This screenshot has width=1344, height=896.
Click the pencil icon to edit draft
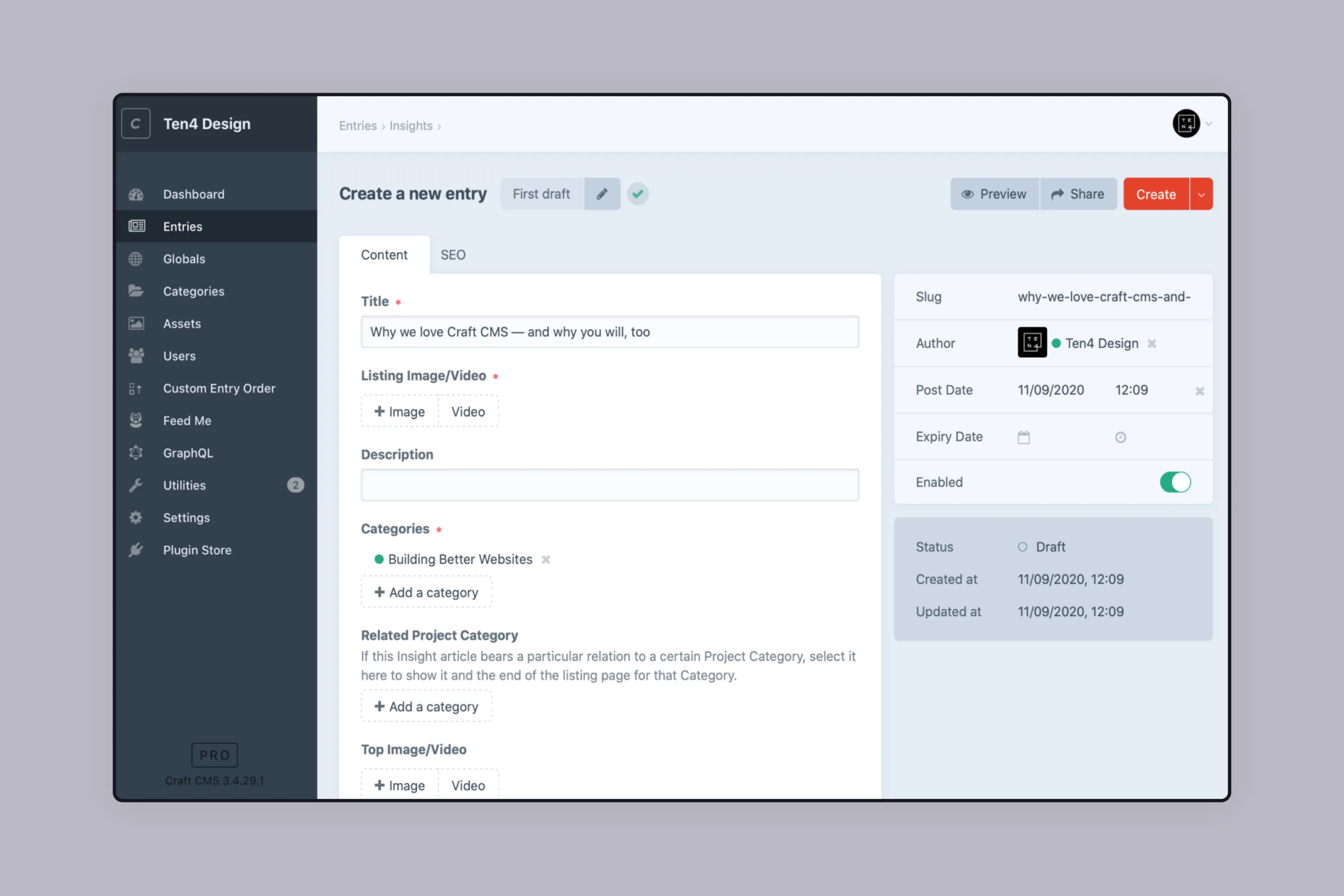602,194
